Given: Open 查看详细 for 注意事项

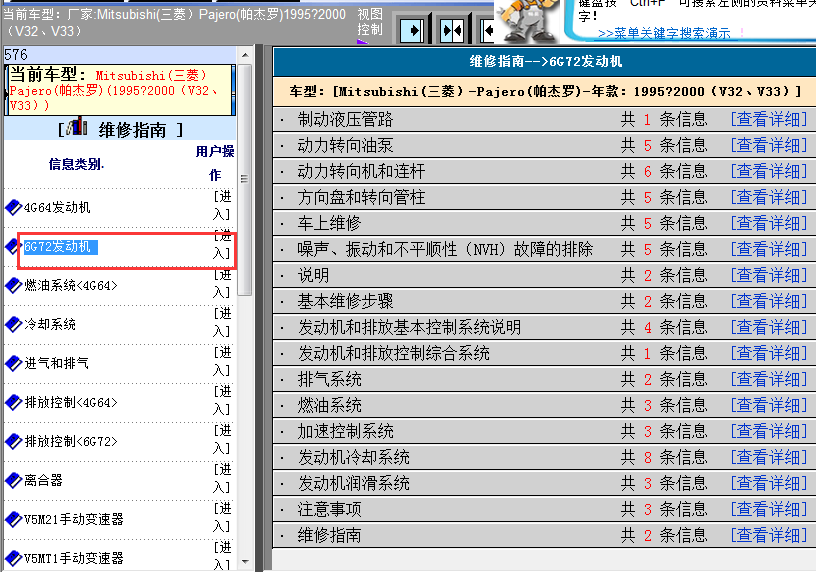Looking at the screenshot, I should pyautogui.click(x=769, y=510).
